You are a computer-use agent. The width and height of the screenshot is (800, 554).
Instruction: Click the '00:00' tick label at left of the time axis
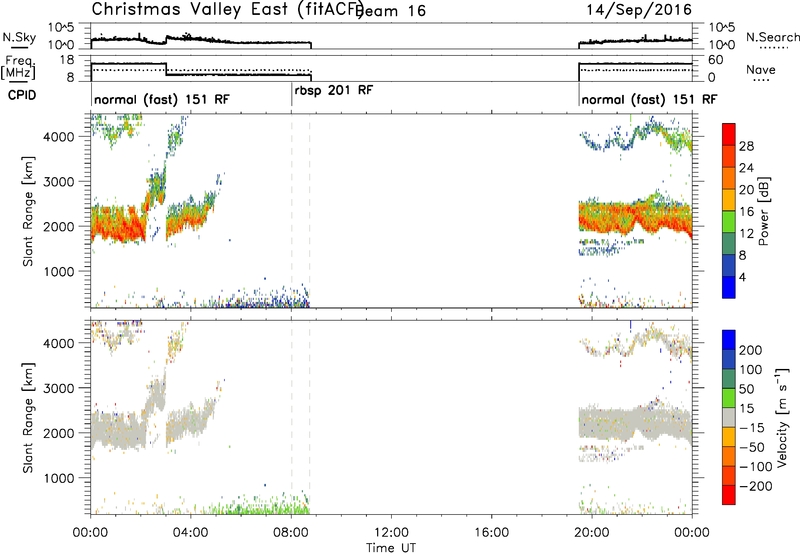click(x=90, y=533)
